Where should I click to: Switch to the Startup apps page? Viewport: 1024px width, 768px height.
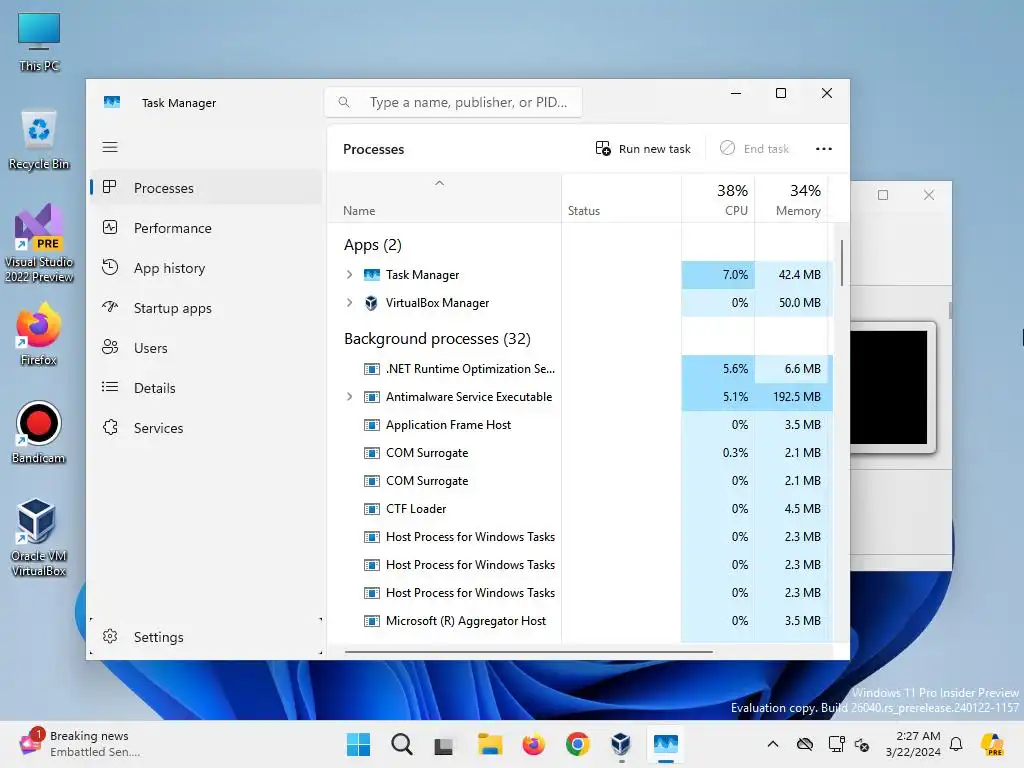(206, 308)
